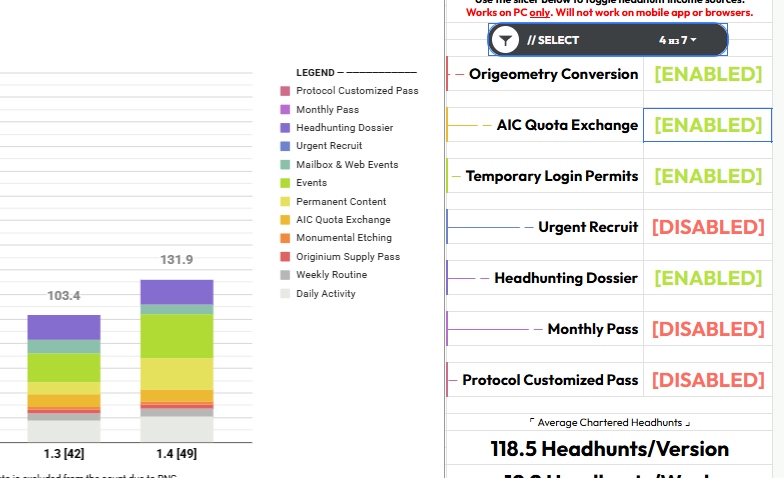Click the green segment of bar 1.3 [42]

(64, 368)
